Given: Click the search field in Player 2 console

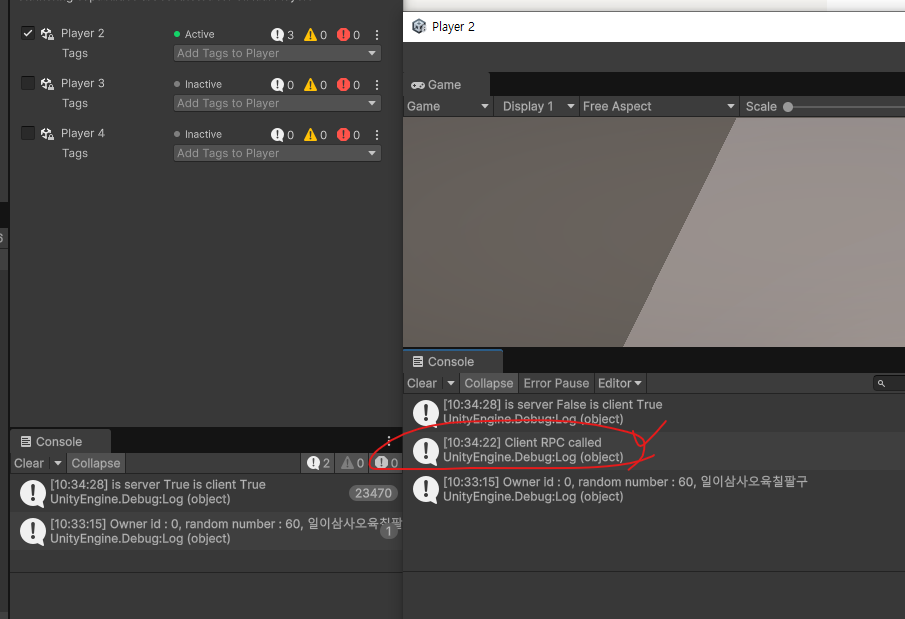Looking at the screenshot, I should point(889,383).
